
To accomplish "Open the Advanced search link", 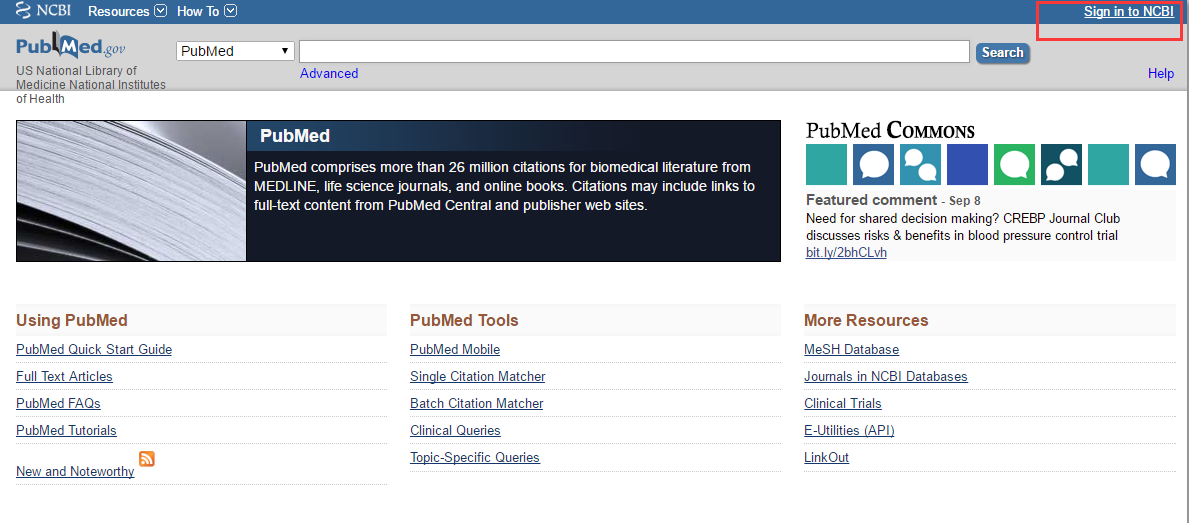I will pyautogui.click(x=329, y=74).
